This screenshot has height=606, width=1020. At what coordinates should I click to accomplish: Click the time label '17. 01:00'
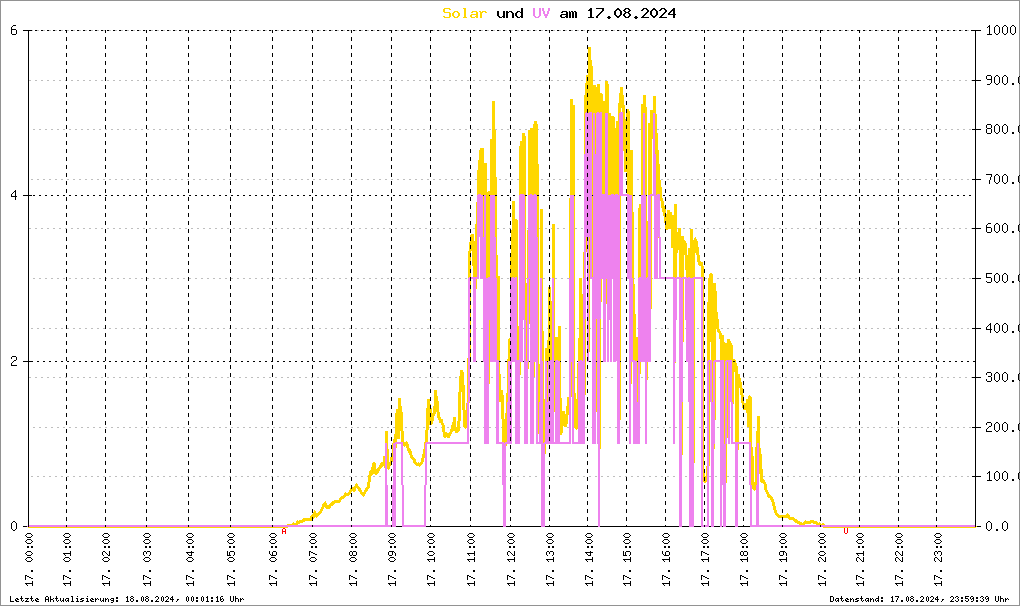(67, 559)
